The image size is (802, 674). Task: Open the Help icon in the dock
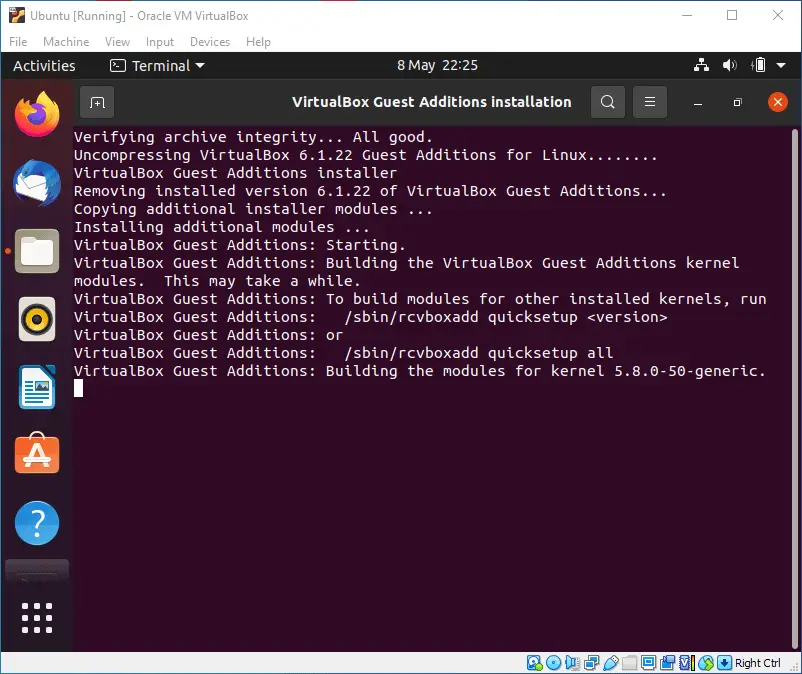[x=37, y=523]
